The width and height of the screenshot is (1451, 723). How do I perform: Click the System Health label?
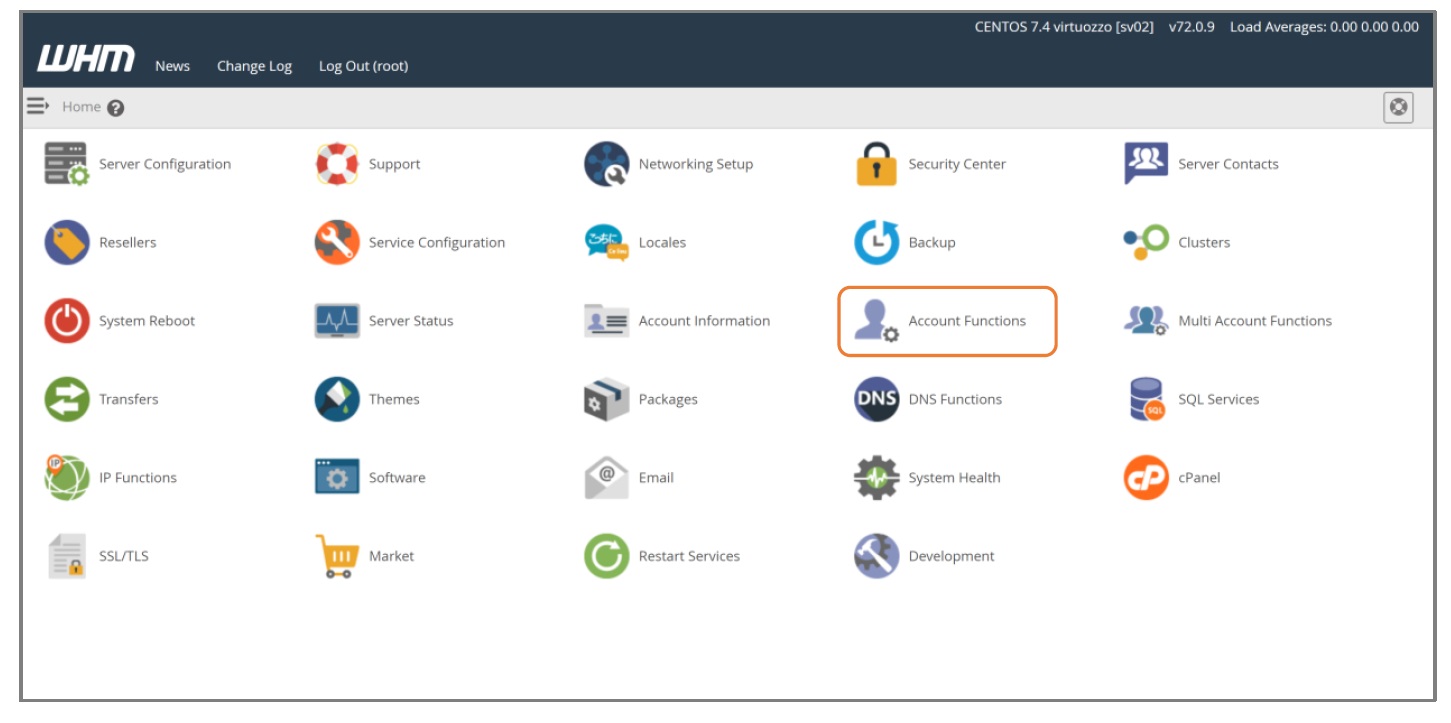coord(954,477)
